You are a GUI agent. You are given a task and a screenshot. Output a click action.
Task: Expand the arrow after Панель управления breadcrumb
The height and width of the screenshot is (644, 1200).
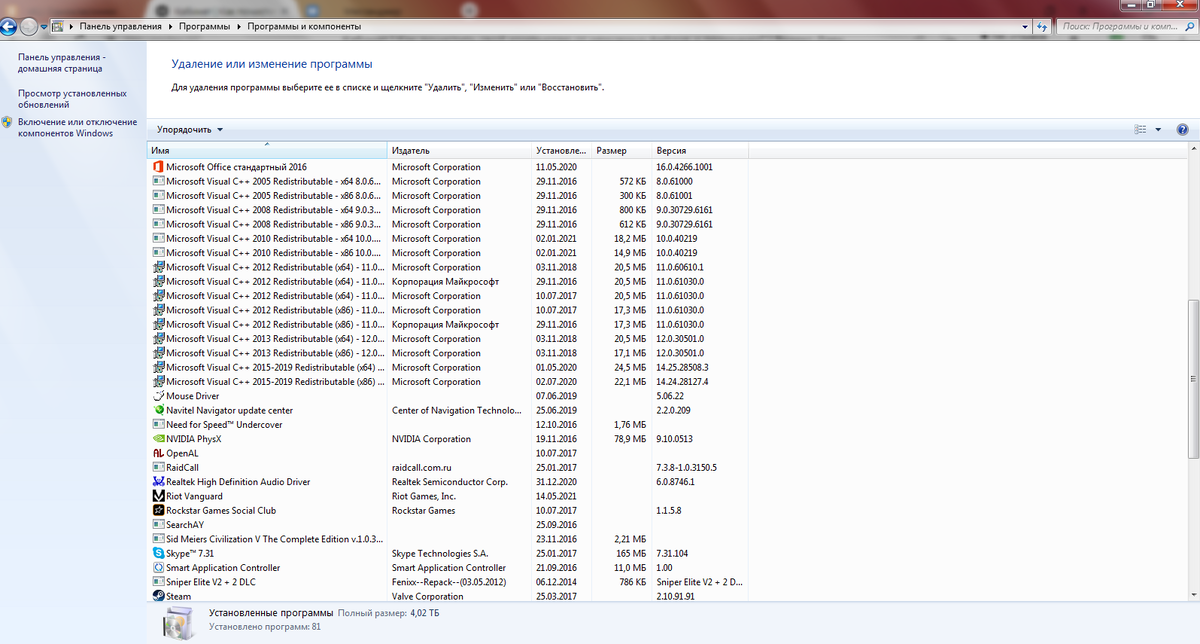169,26
